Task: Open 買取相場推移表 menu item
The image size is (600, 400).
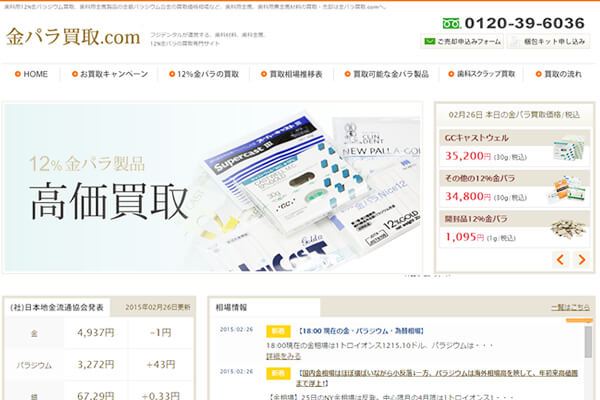Action: [x=292, y=74]
